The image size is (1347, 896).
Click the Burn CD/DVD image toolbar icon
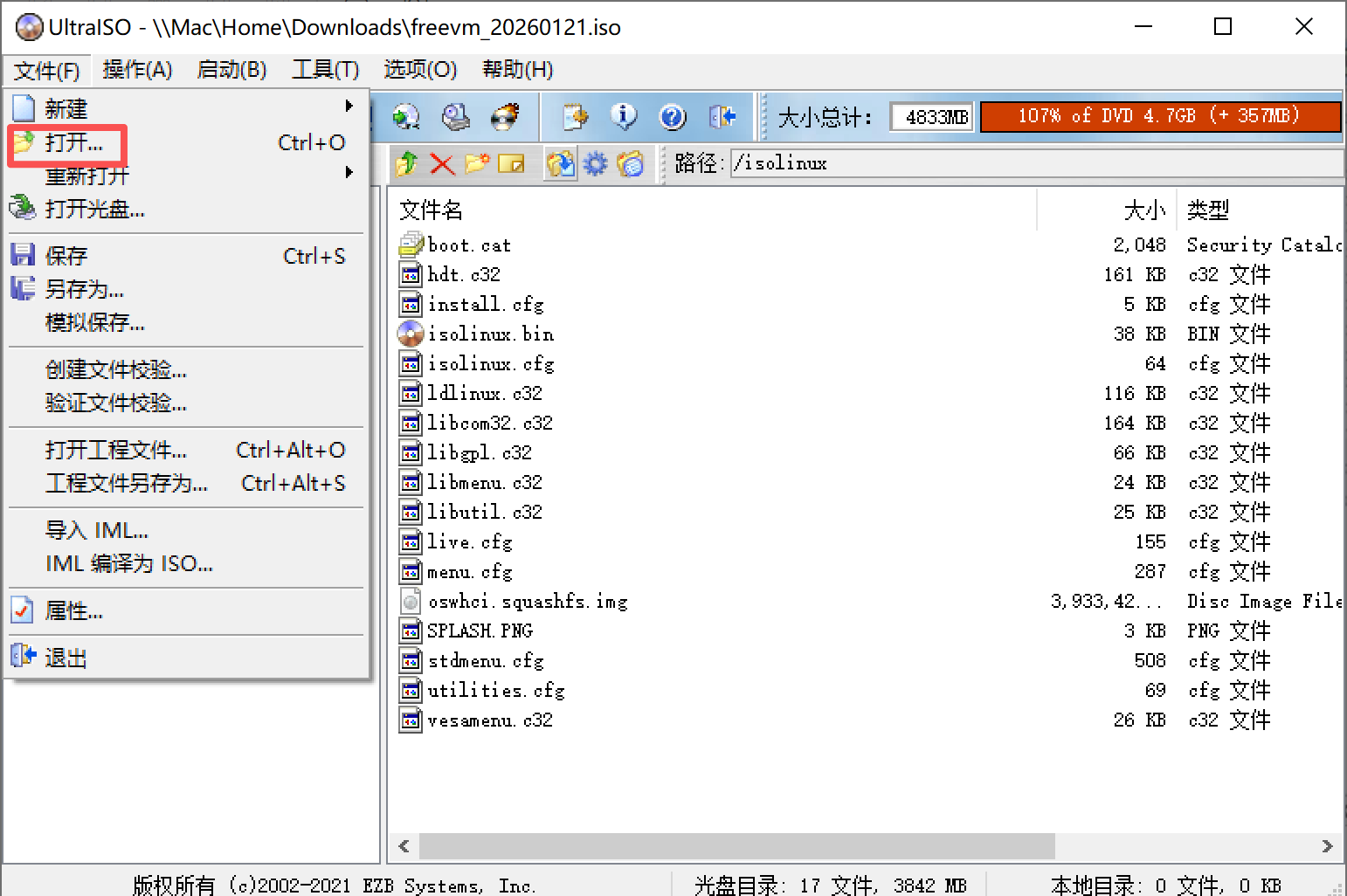point(505,116)
